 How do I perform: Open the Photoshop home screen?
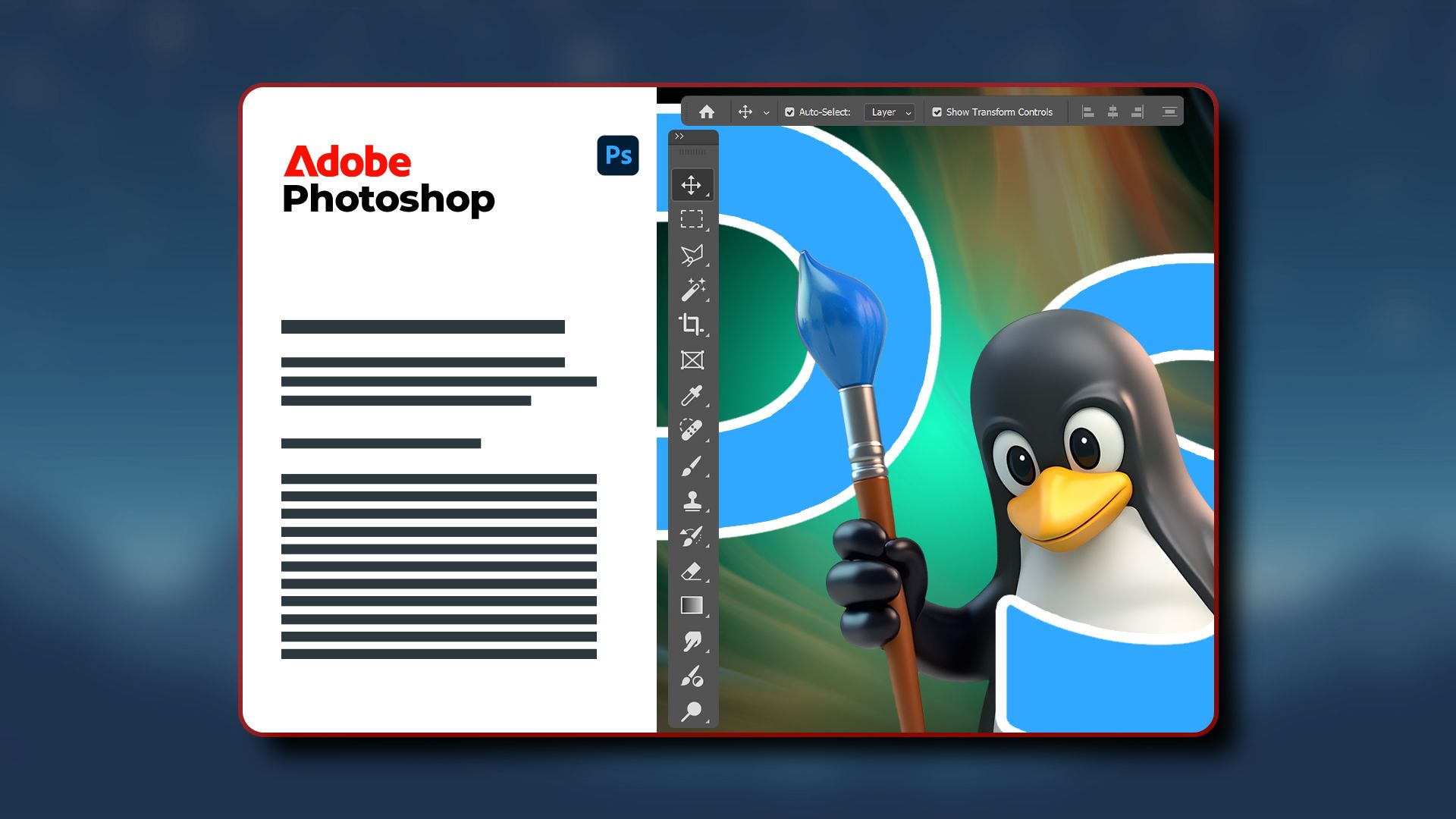(707, 111)
